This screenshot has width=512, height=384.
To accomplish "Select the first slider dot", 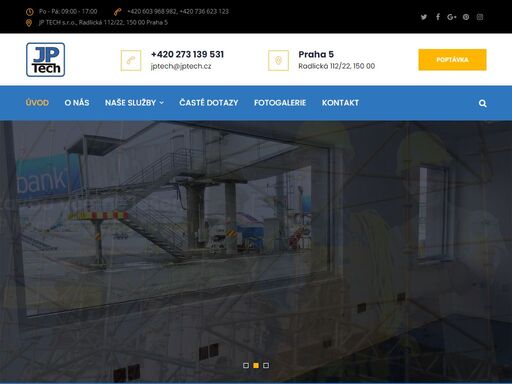I will (x=246, y=365).
